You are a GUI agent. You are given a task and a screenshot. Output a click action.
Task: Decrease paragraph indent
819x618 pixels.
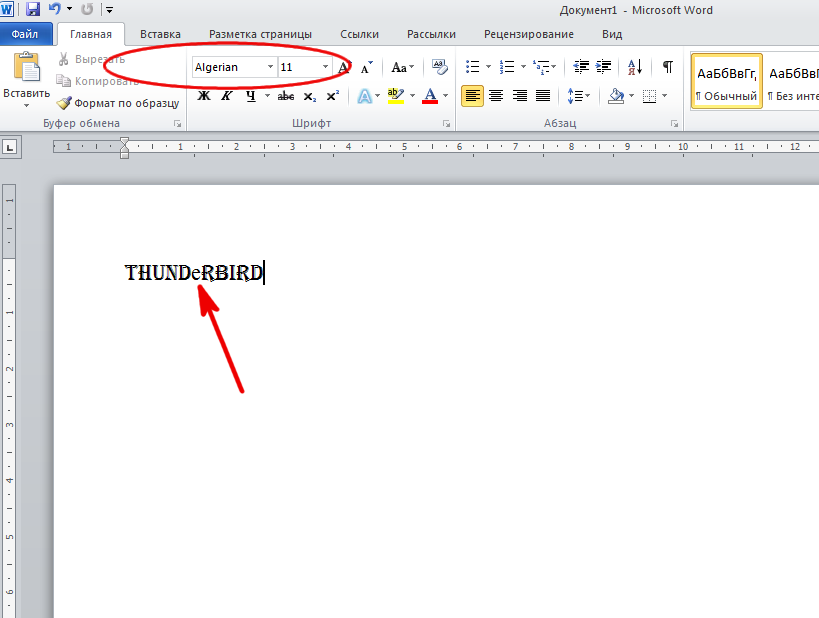pos(581,67)
